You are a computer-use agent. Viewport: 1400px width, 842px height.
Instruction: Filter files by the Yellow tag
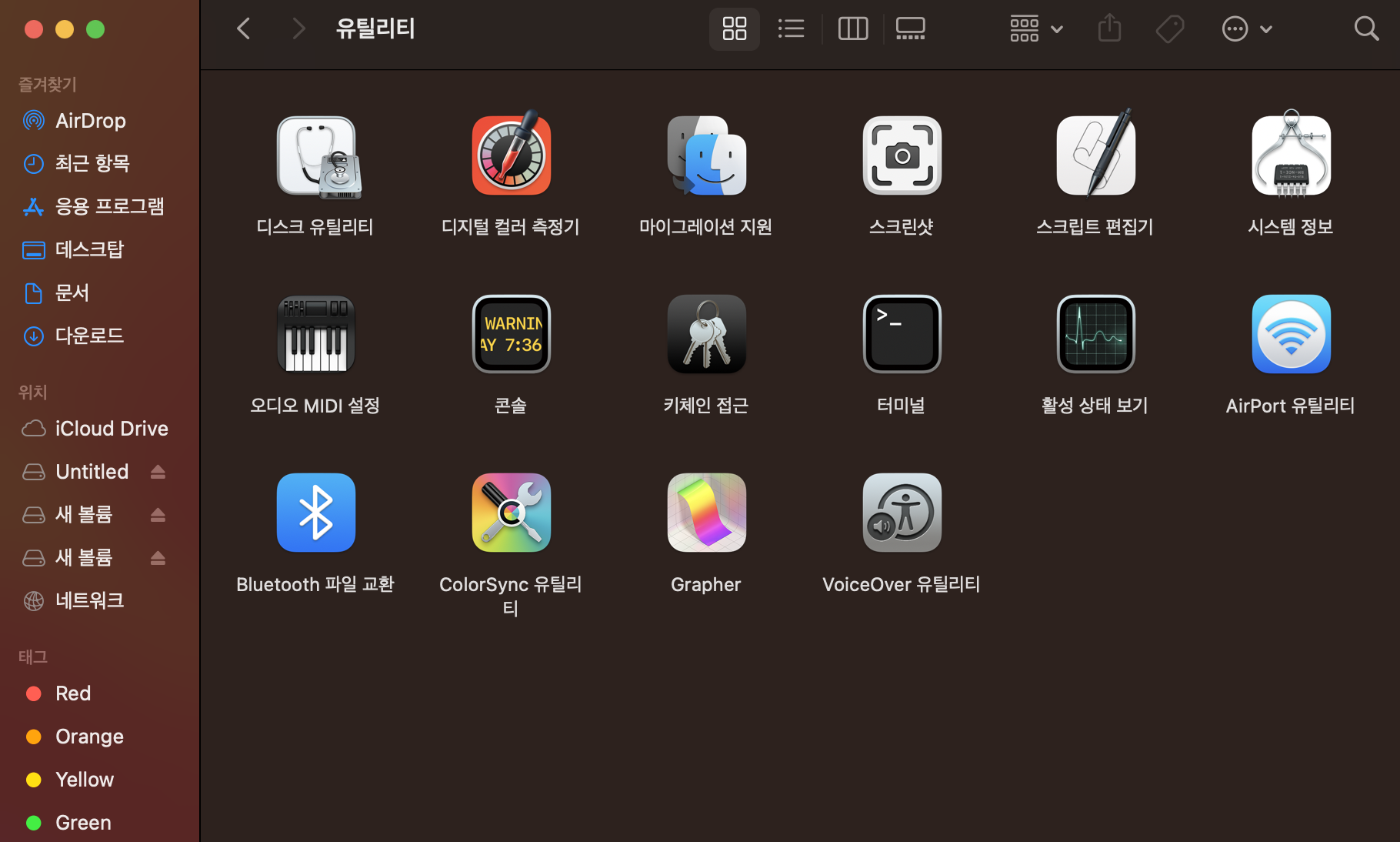click(x=84, y=779)
